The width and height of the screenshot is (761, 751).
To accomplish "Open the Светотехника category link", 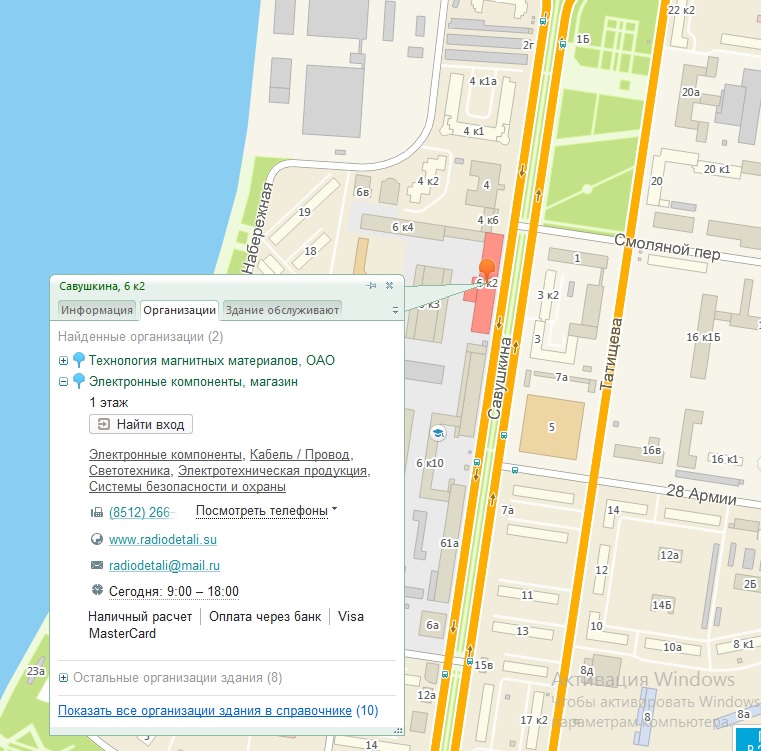I will point(130,470).
